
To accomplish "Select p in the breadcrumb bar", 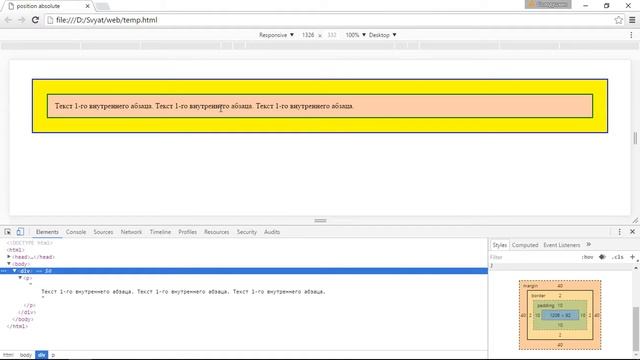I will 53,355.
